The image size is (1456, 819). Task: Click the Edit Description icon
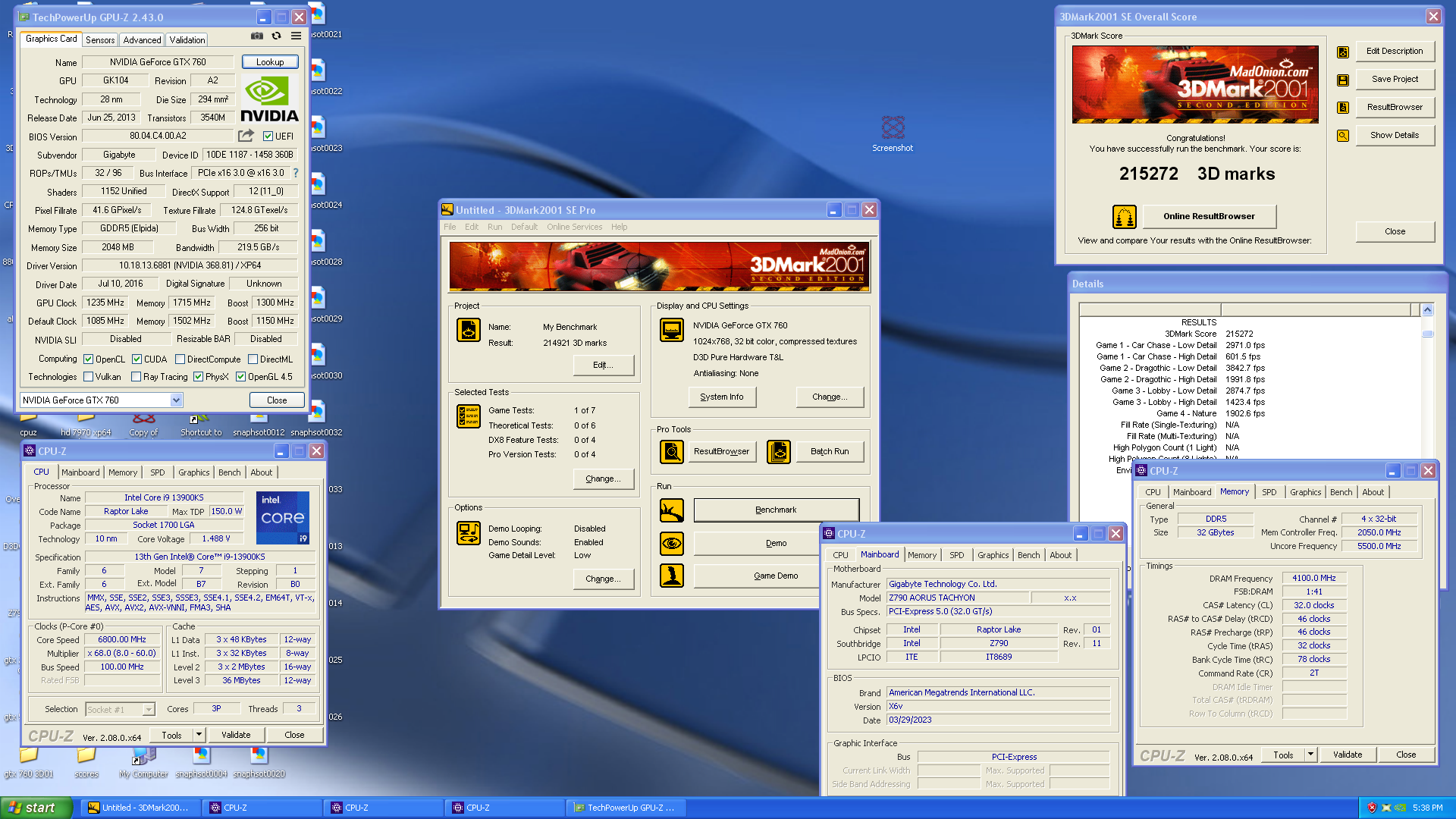1343,52
